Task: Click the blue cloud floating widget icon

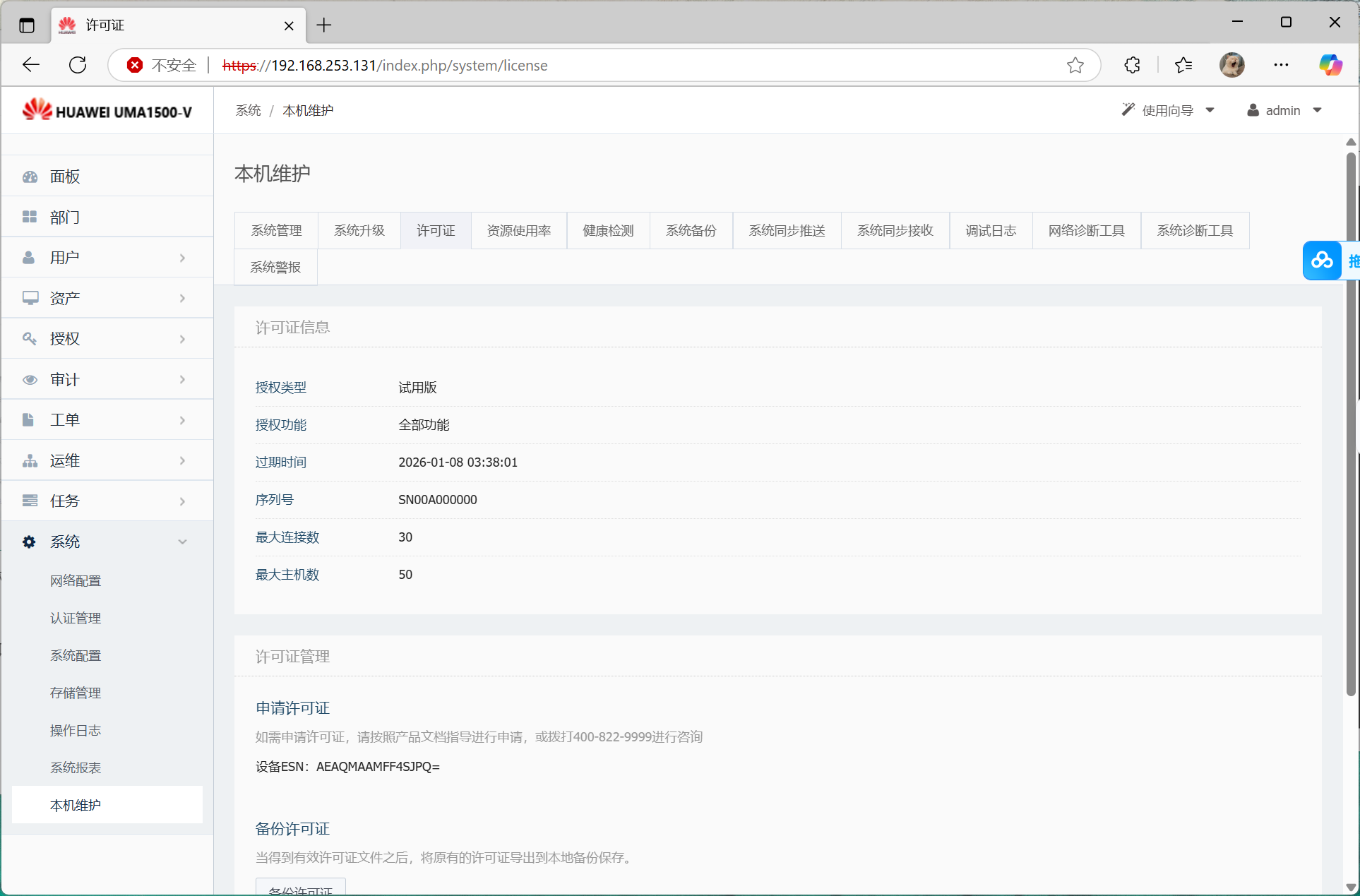Action: (1322, 261)
